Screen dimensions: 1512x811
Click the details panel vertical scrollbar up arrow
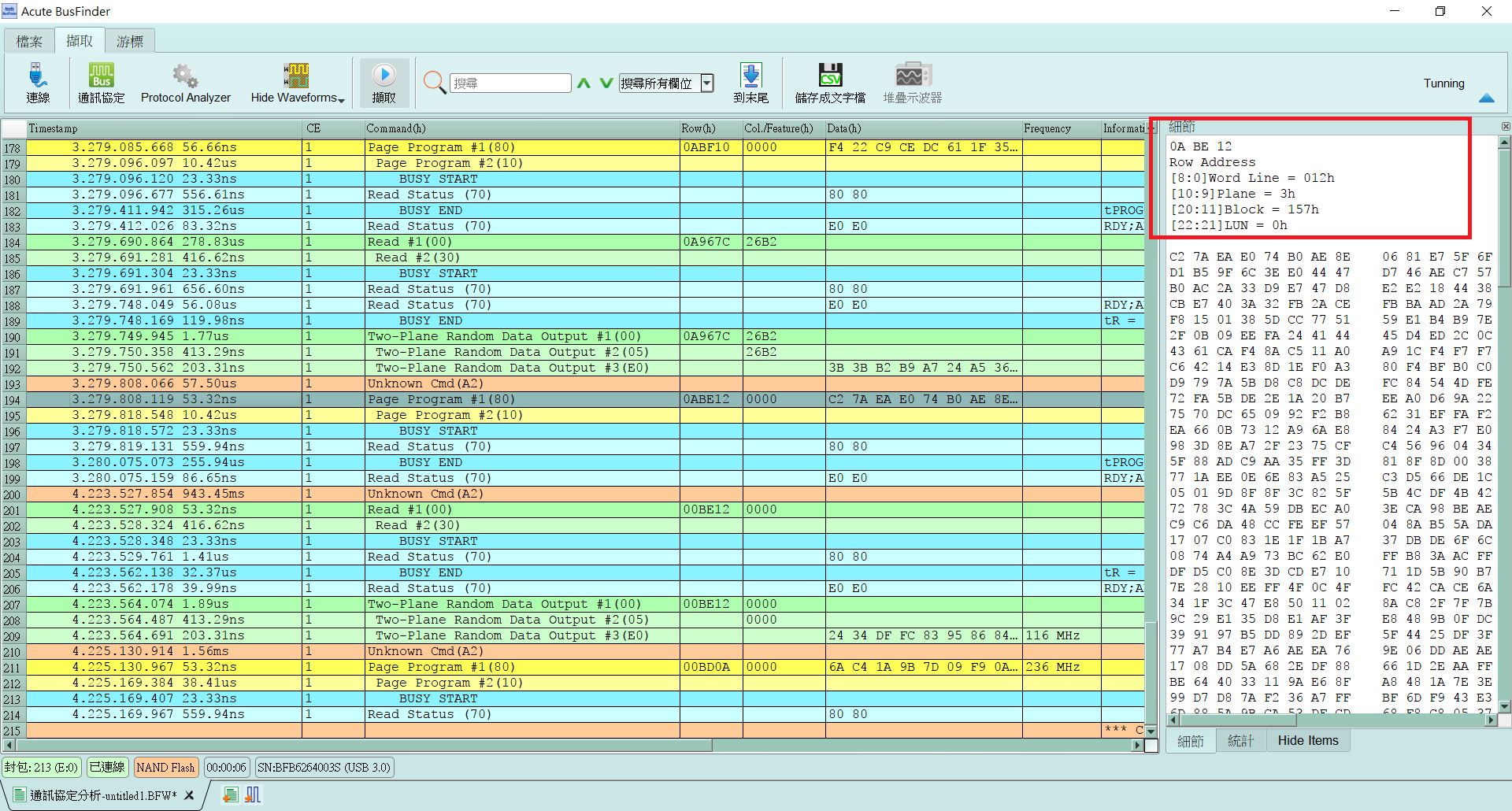[x=1504, y=143]
